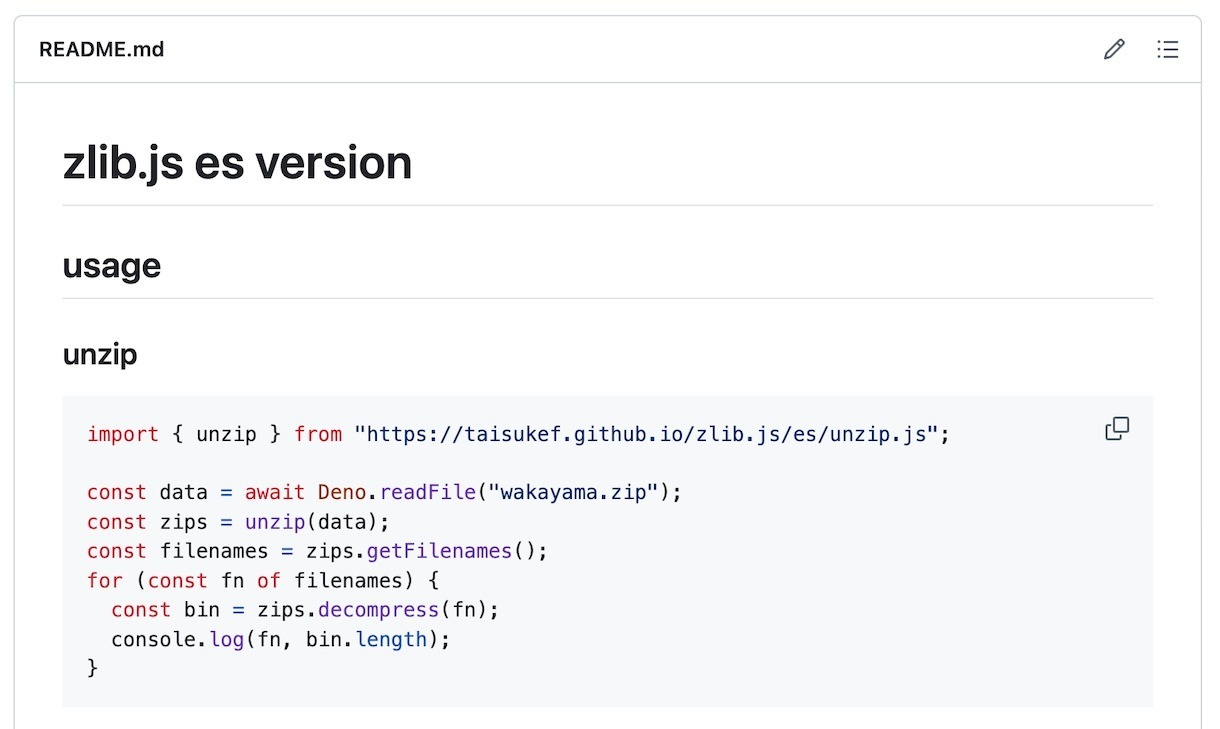Click the 'from' keyword in the import line
Screen dimensions: 1220x729
[x=318, y=434]
